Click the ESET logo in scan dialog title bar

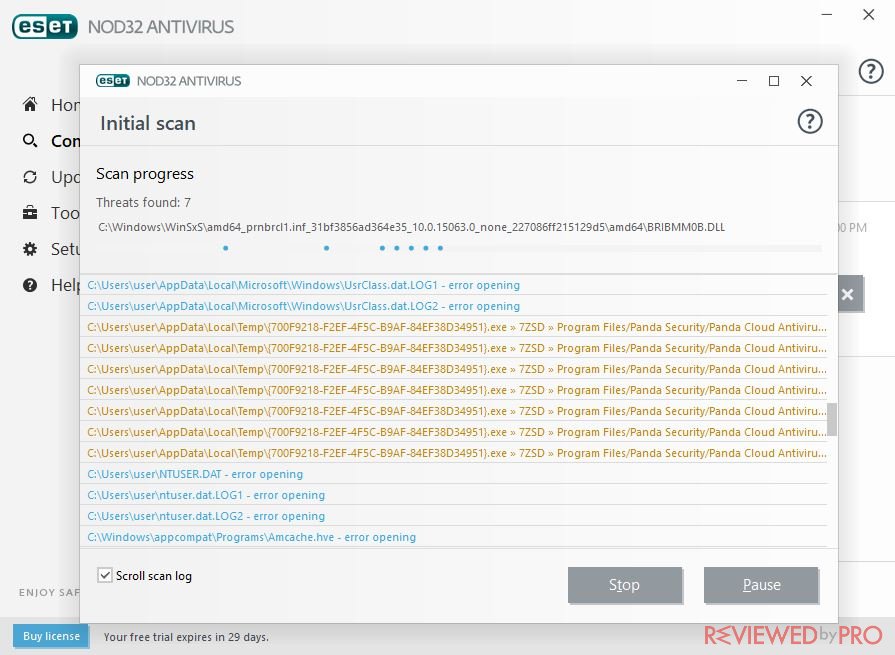pos(113,81)
